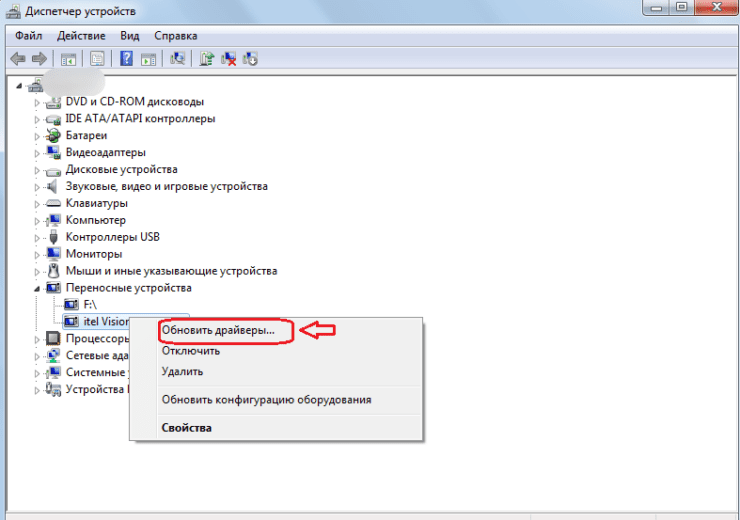This screenshot has width=740, height=520.
Task: Open the Properties sheet toolbar icon
Action: point(97,59)
